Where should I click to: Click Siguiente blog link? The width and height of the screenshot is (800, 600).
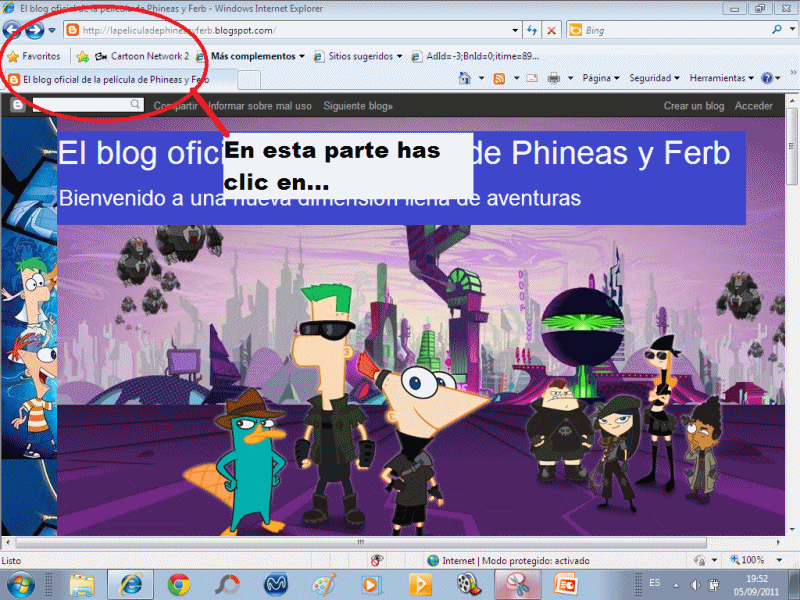358,106
